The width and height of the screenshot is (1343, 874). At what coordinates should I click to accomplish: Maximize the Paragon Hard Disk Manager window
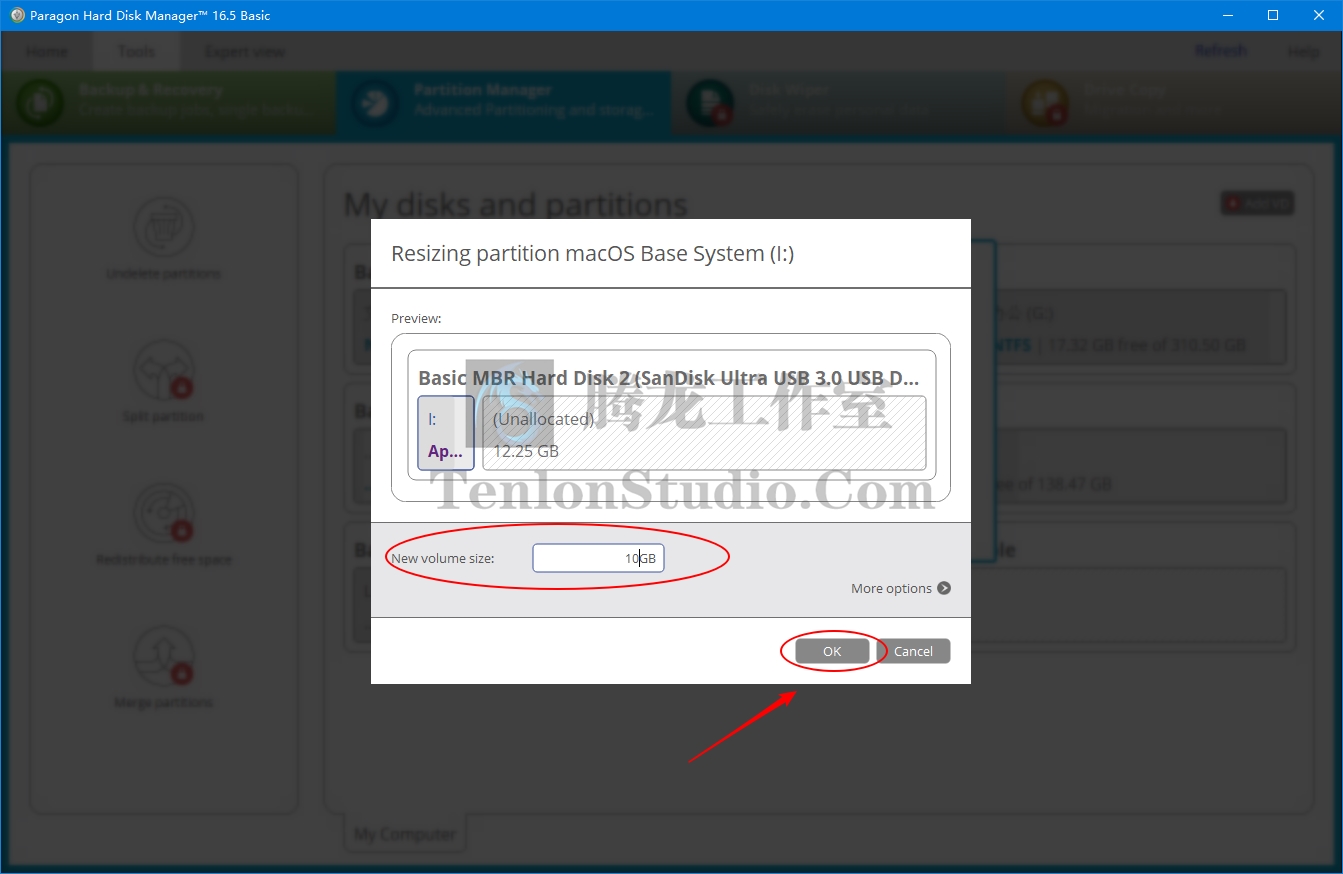pyautogui.click(x=1273, y=15)
